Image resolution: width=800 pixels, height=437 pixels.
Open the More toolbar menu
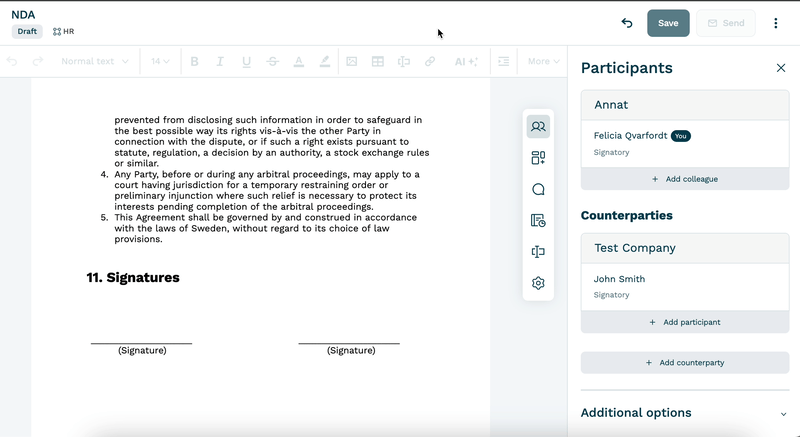pos(543,61)
